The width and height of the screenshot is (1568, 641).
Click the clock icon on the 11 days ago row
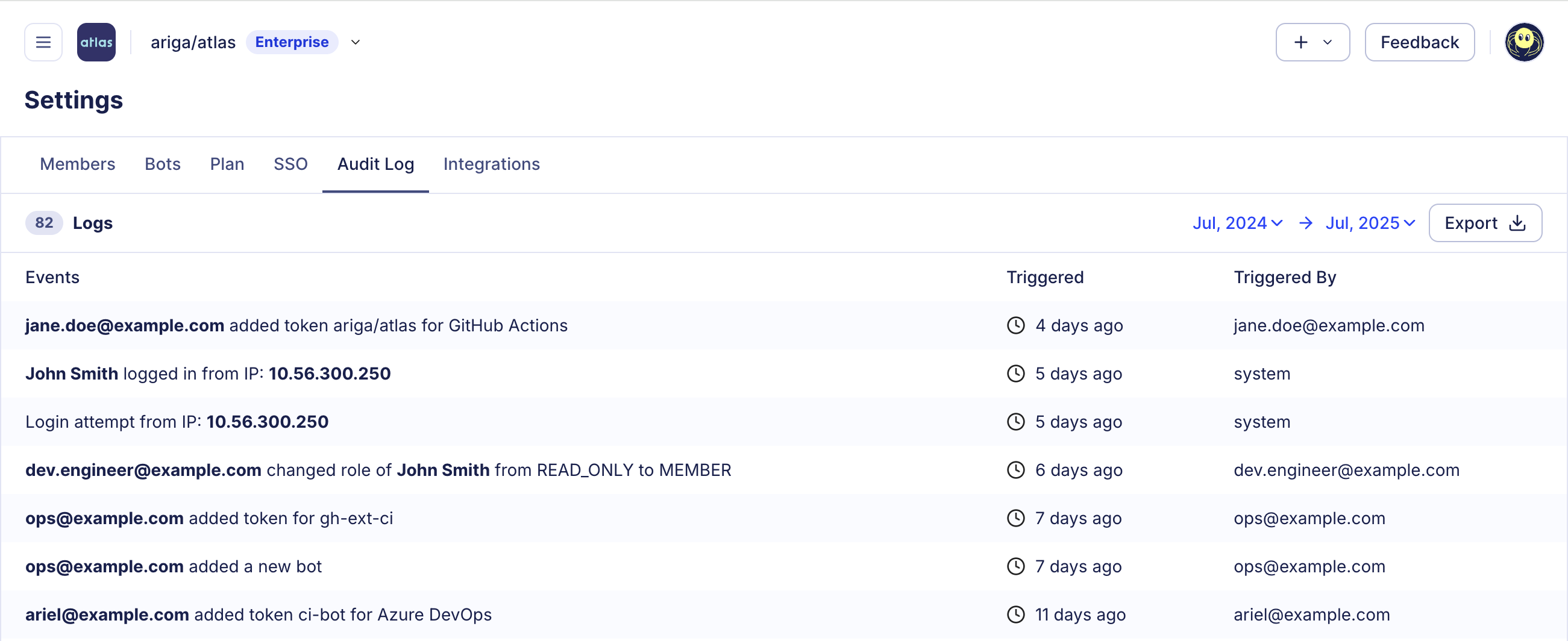1015,615
